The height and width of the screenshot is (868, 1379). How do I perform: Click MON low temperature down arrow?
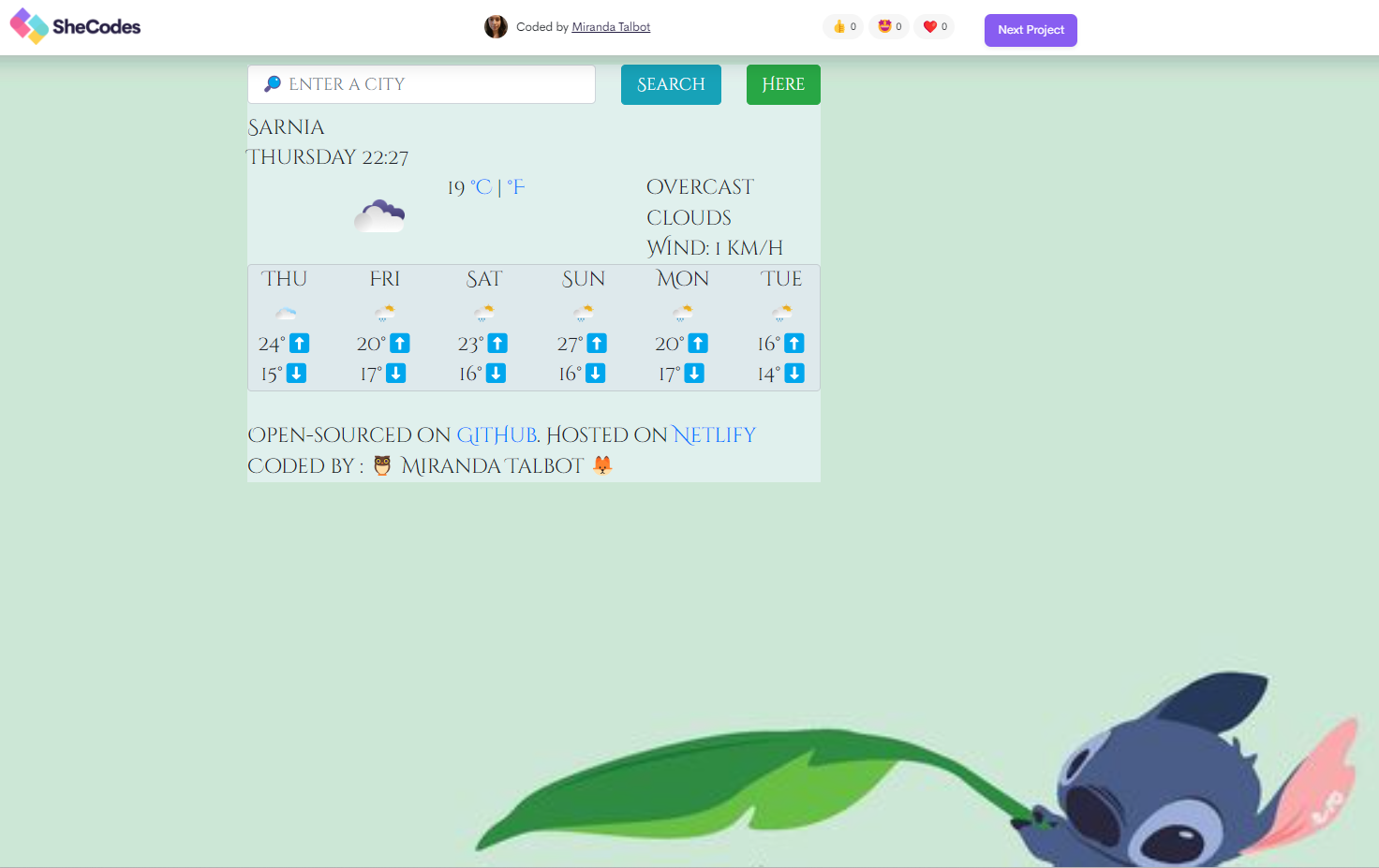(x=694, y=374)
